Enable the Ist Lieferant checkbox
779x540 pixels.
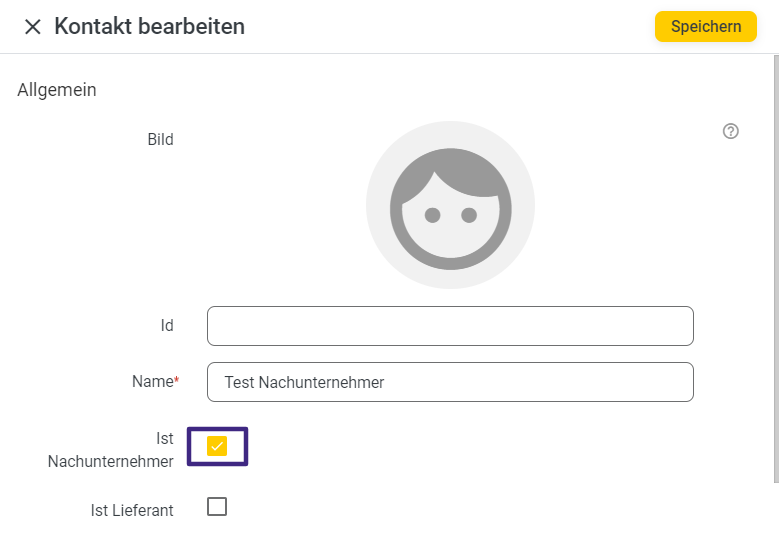[x=217, y=506]
